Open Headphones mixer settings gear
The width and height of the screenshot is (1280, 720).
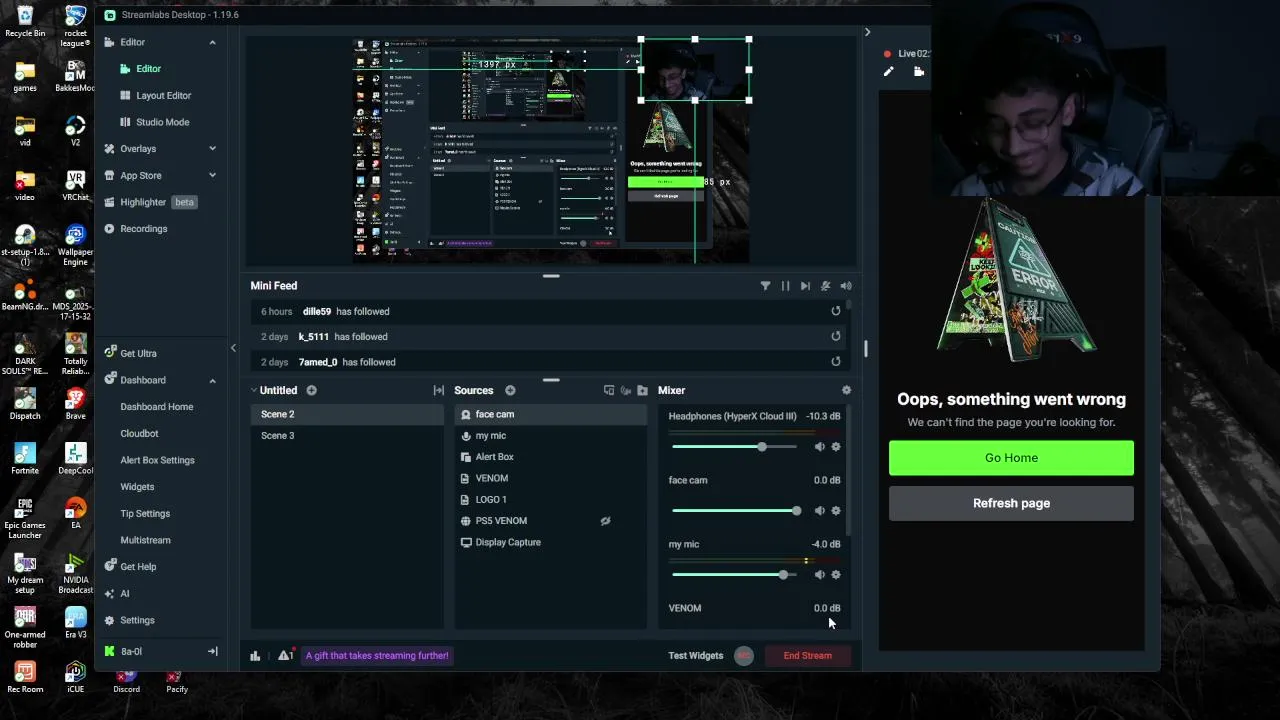tap(836, 447)
